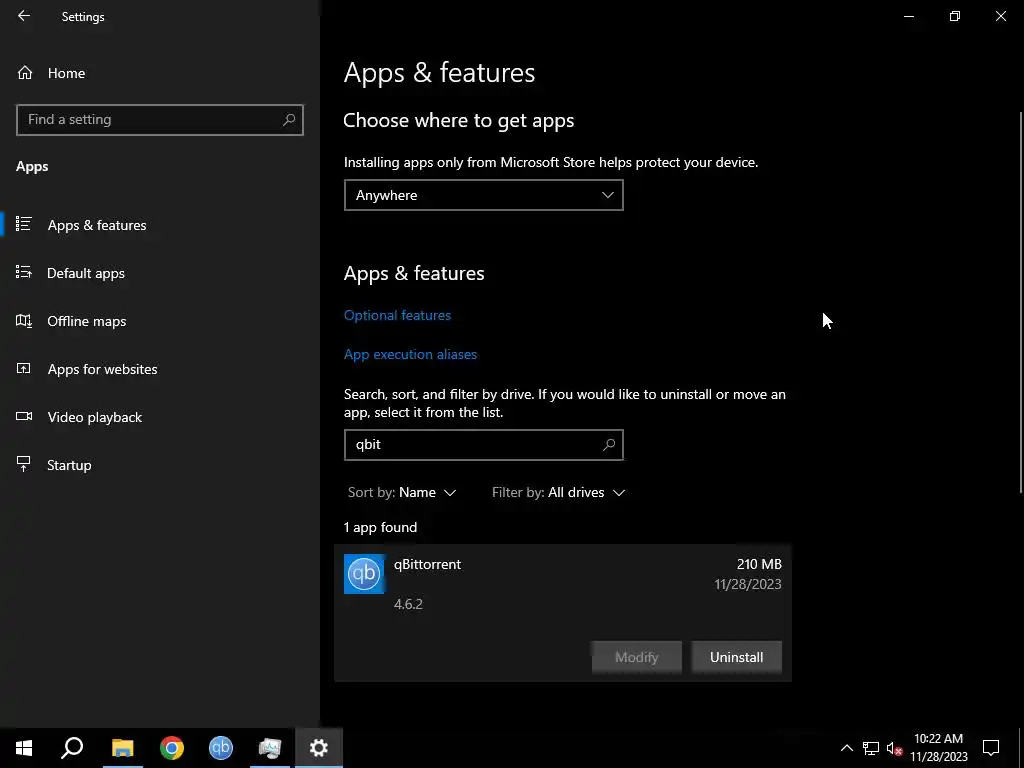Click the Uninstall button for qBittorrent
This screenshot has height=768, width=1024.
tap(736, 657)
